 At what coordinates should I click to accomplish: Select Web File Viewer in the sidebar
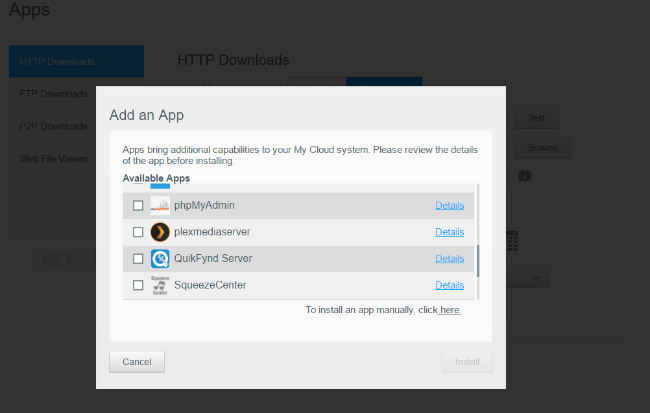(53, 158)
